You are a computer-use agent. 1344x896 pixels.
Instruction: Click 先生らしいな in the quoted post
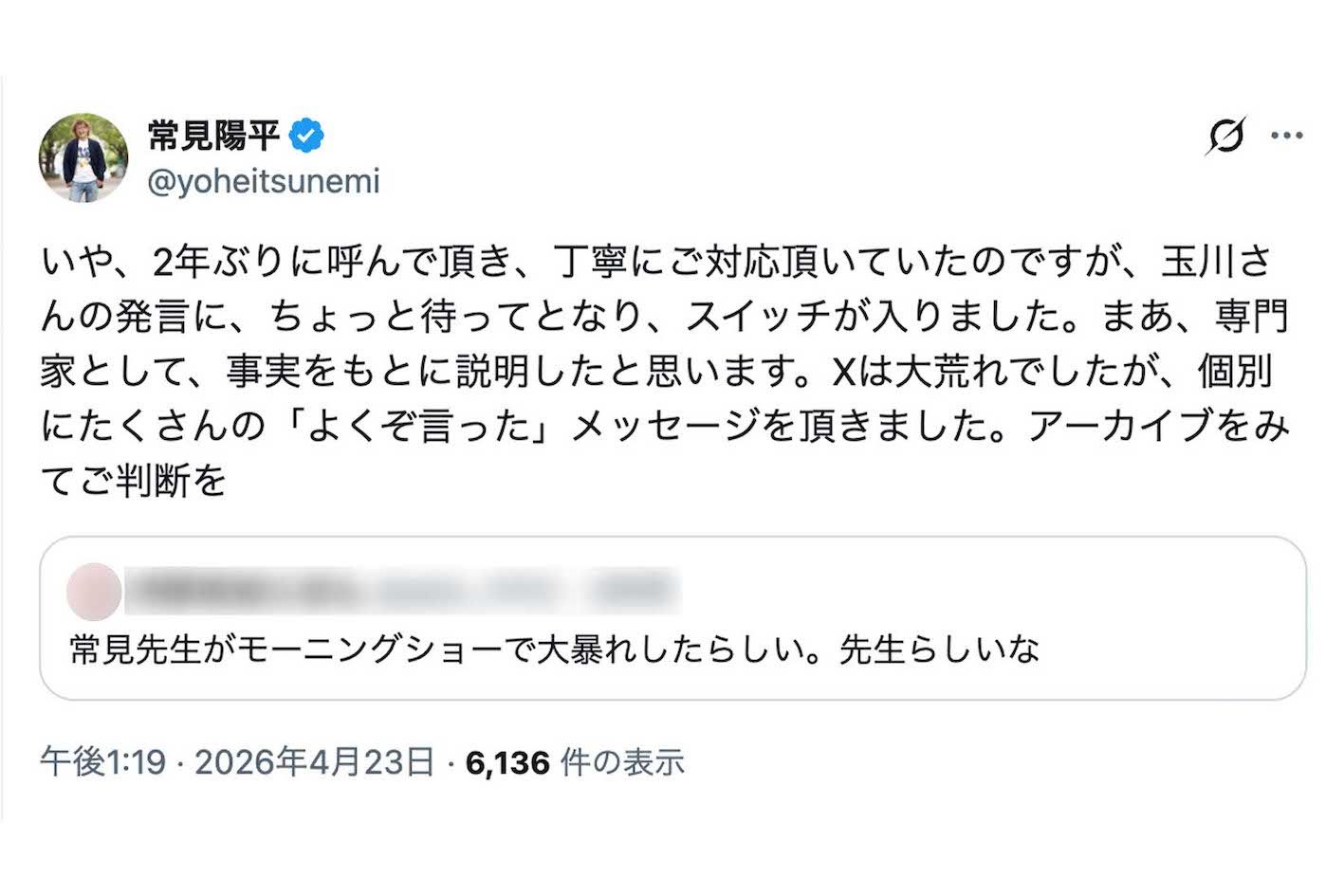coord(939,650)
